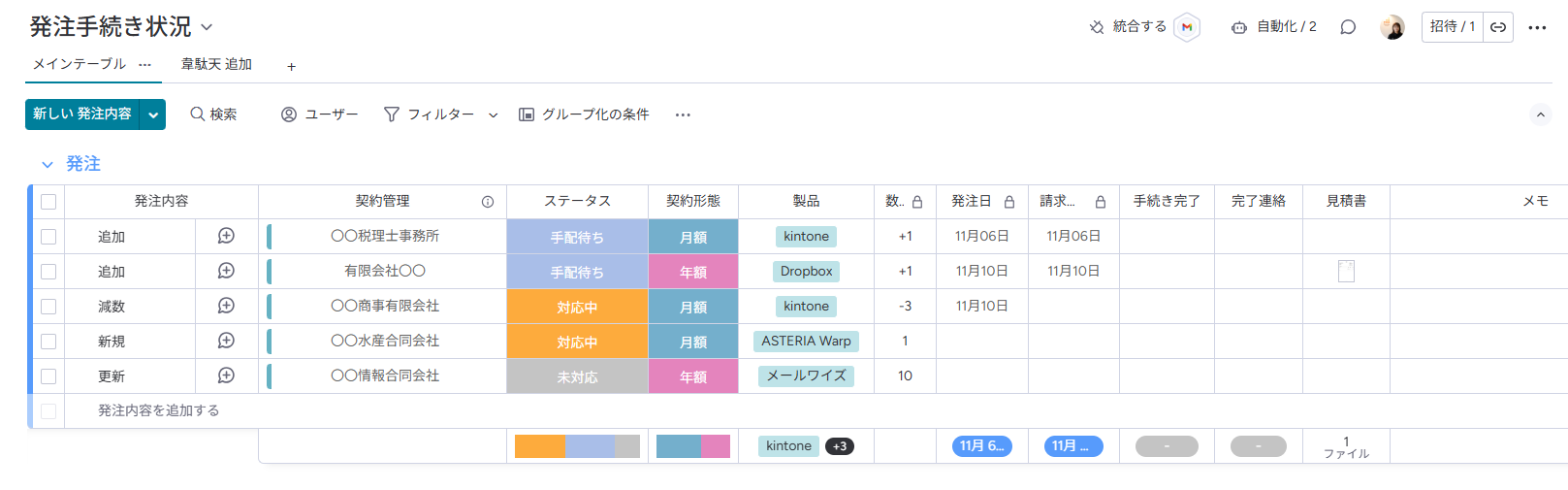Click the info icon in 契約管理 header
The height and width of the screenshot is (490, 1568).
[x=488, y=202]
